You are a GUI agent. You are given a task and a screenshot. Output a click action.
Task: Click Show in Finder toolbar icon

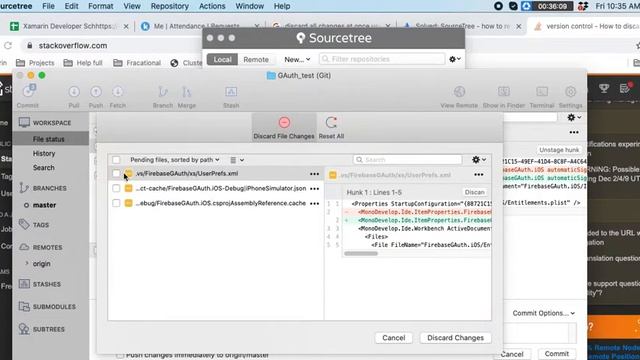pos(504,92)
